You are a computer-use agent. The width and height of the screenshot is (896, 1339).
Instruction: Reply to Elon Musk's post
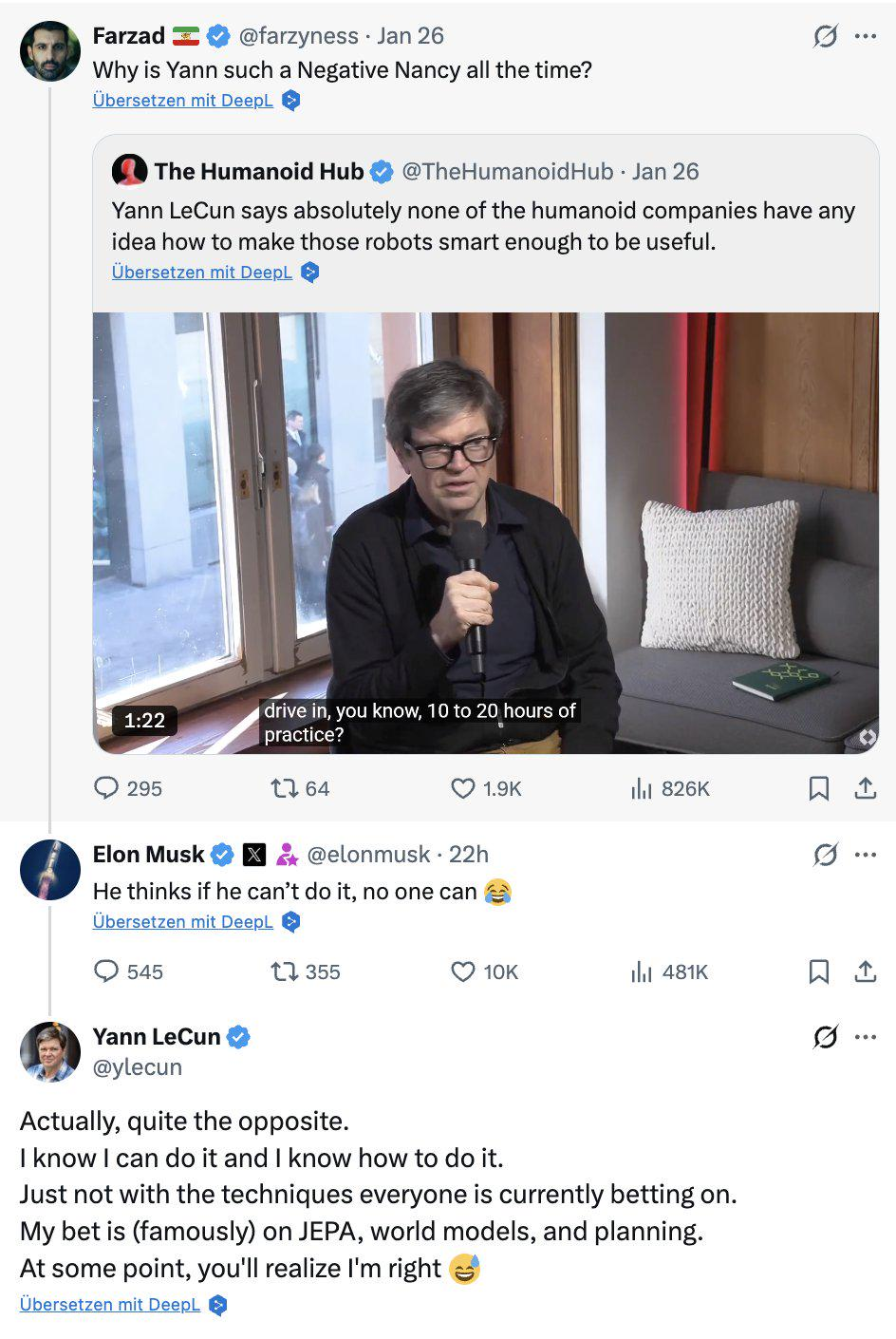click(106, 971)
